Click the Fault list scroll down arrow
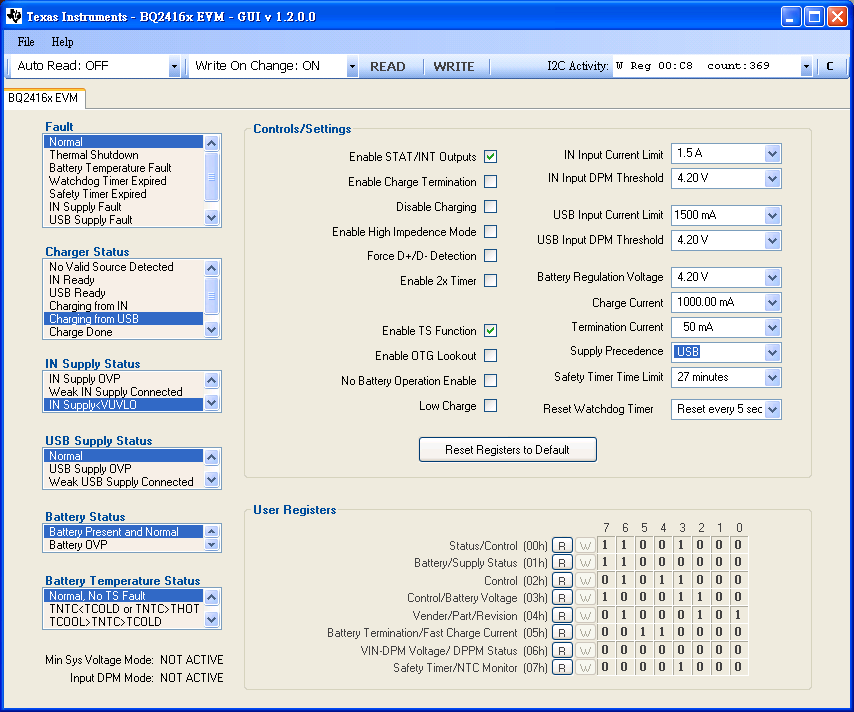Viewport: 854px width, 712px height. pos(211,217)
